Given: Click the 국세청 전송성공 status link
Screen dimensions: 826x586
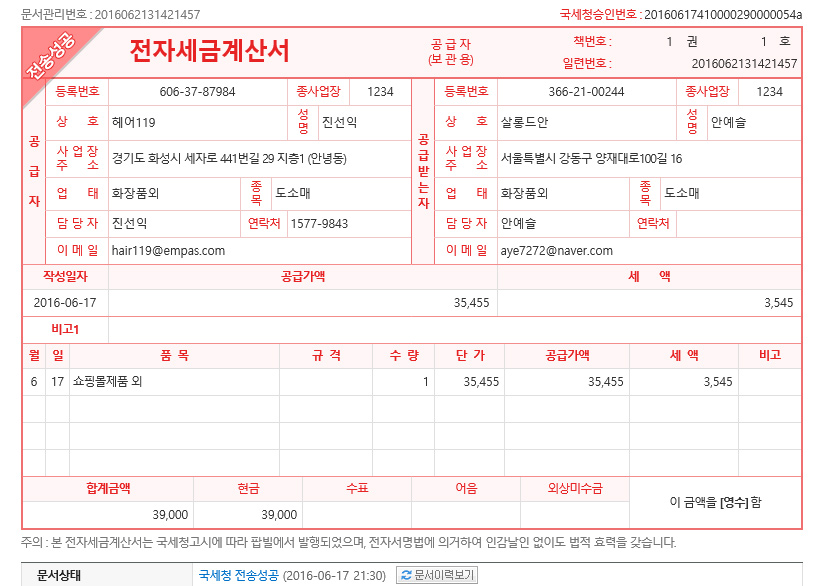Looking at the screenshot, I should click(239, 575).
